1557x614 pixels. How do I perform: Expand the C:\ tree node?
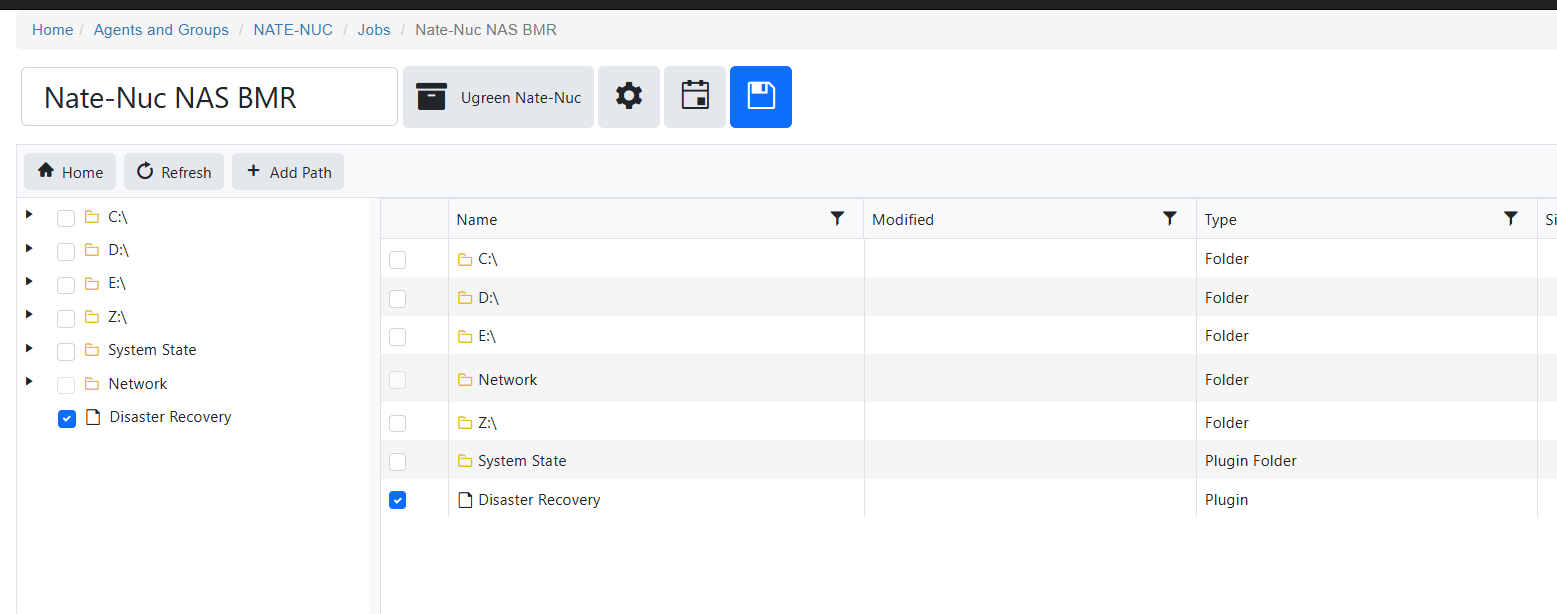click(x=29, y=215)
